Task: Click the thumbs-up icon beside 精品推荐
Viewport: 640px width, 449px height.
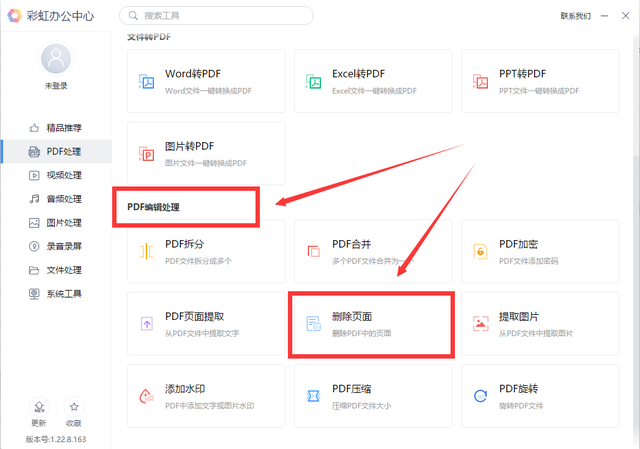Action: pos(34,128)
